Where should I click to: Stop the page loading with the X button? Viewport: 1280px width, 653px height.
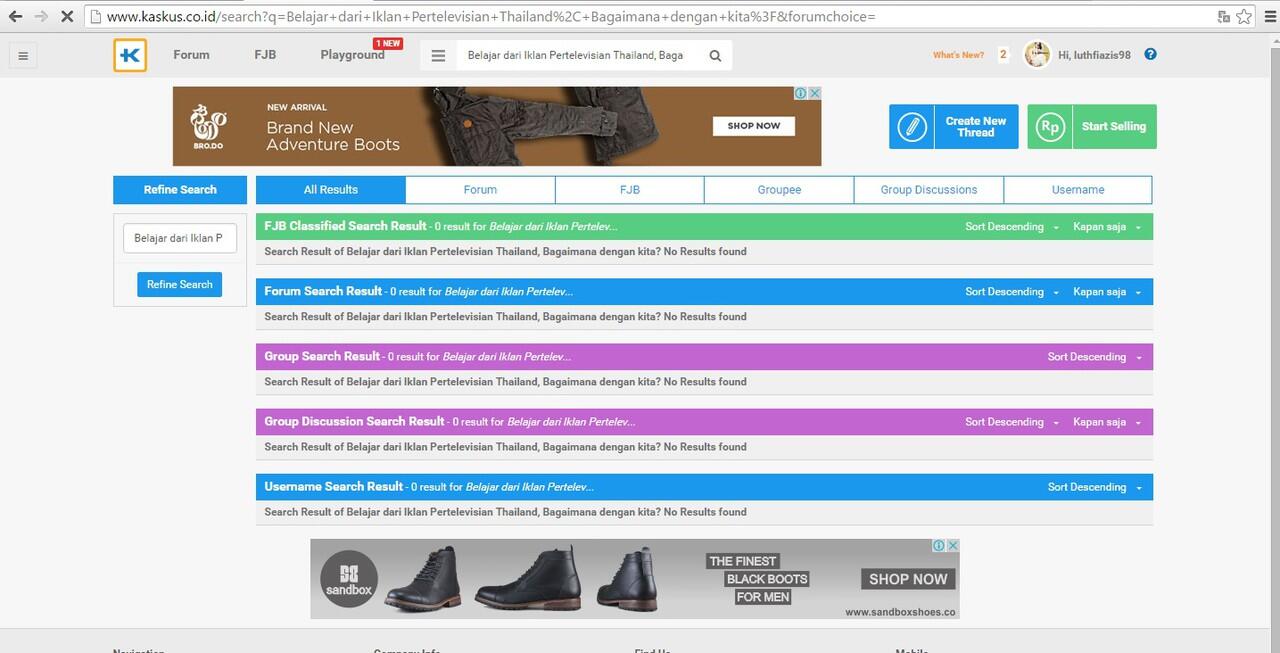(x=67, y=16)
